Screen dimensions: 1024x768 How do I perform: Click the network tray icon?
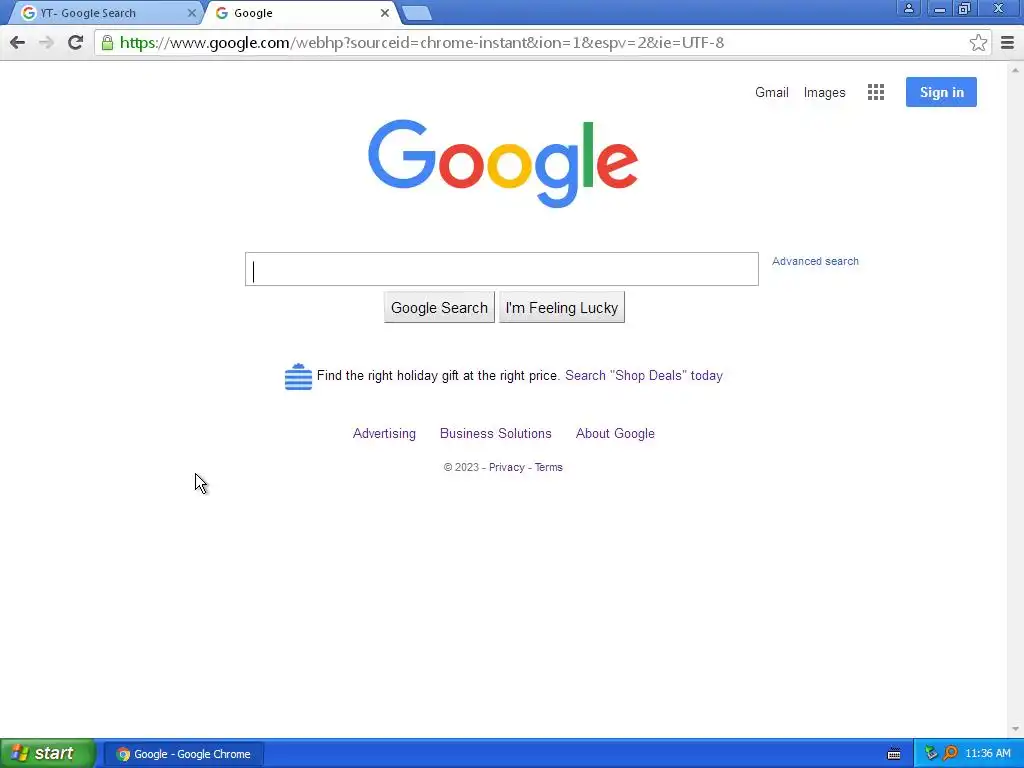[x=931, y=754]
